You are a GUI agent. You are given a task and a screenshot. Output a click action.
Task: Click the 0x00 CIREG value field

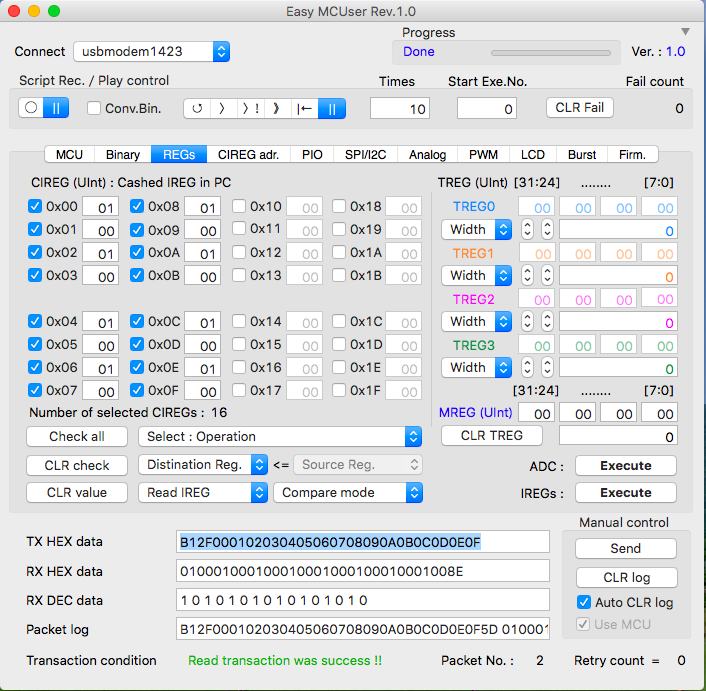(x=101, y=207)
